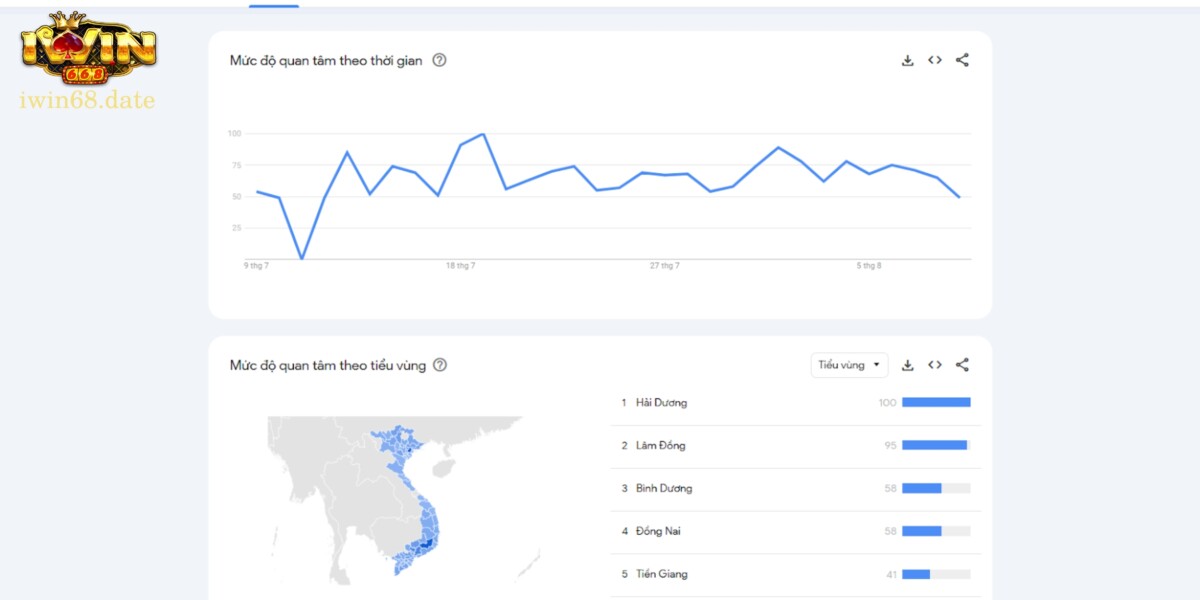This screenshot has height=600, width=1200.
Task: Click the Lâm Đồng interest bar at 95
Action: point(934,446)
